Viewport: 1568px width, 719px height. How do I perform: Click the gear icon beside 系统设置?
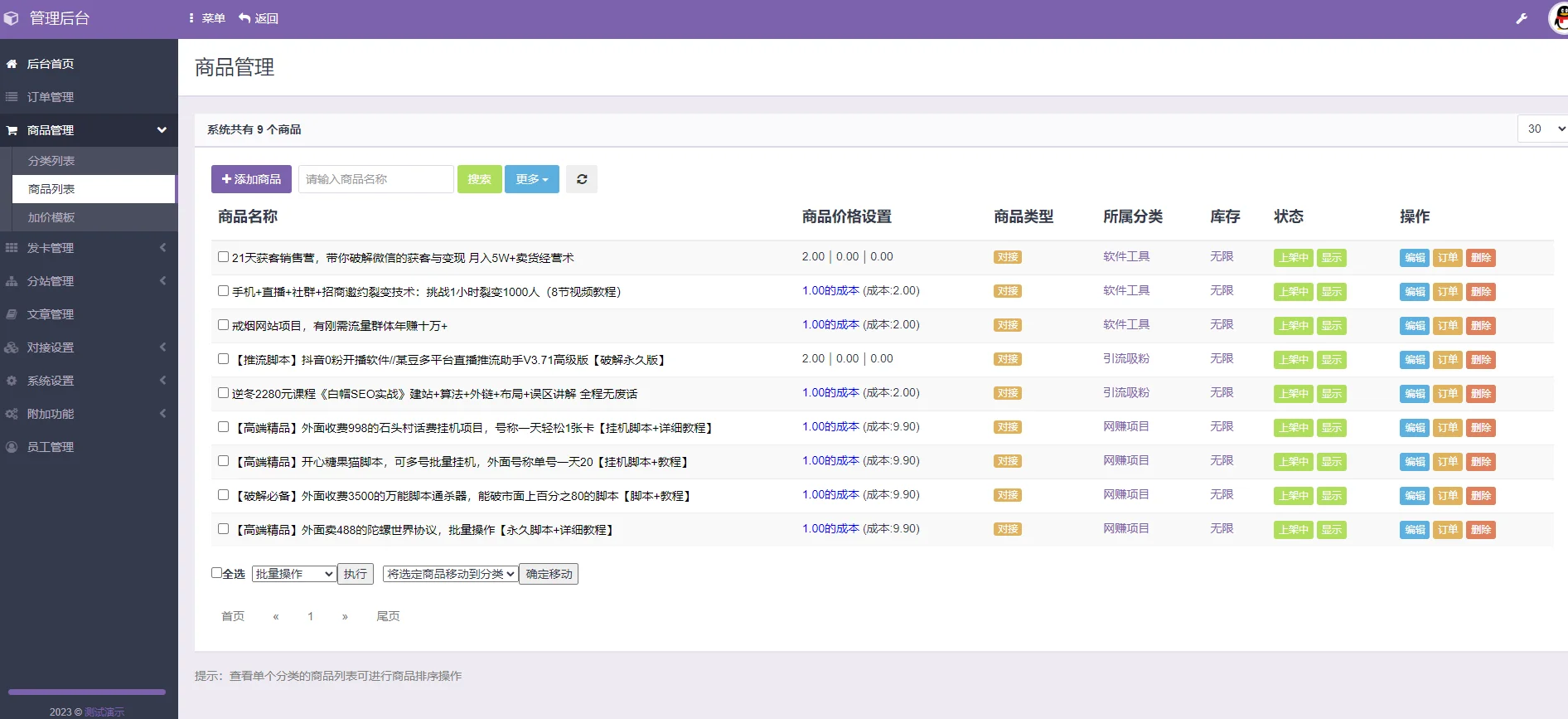12,381
